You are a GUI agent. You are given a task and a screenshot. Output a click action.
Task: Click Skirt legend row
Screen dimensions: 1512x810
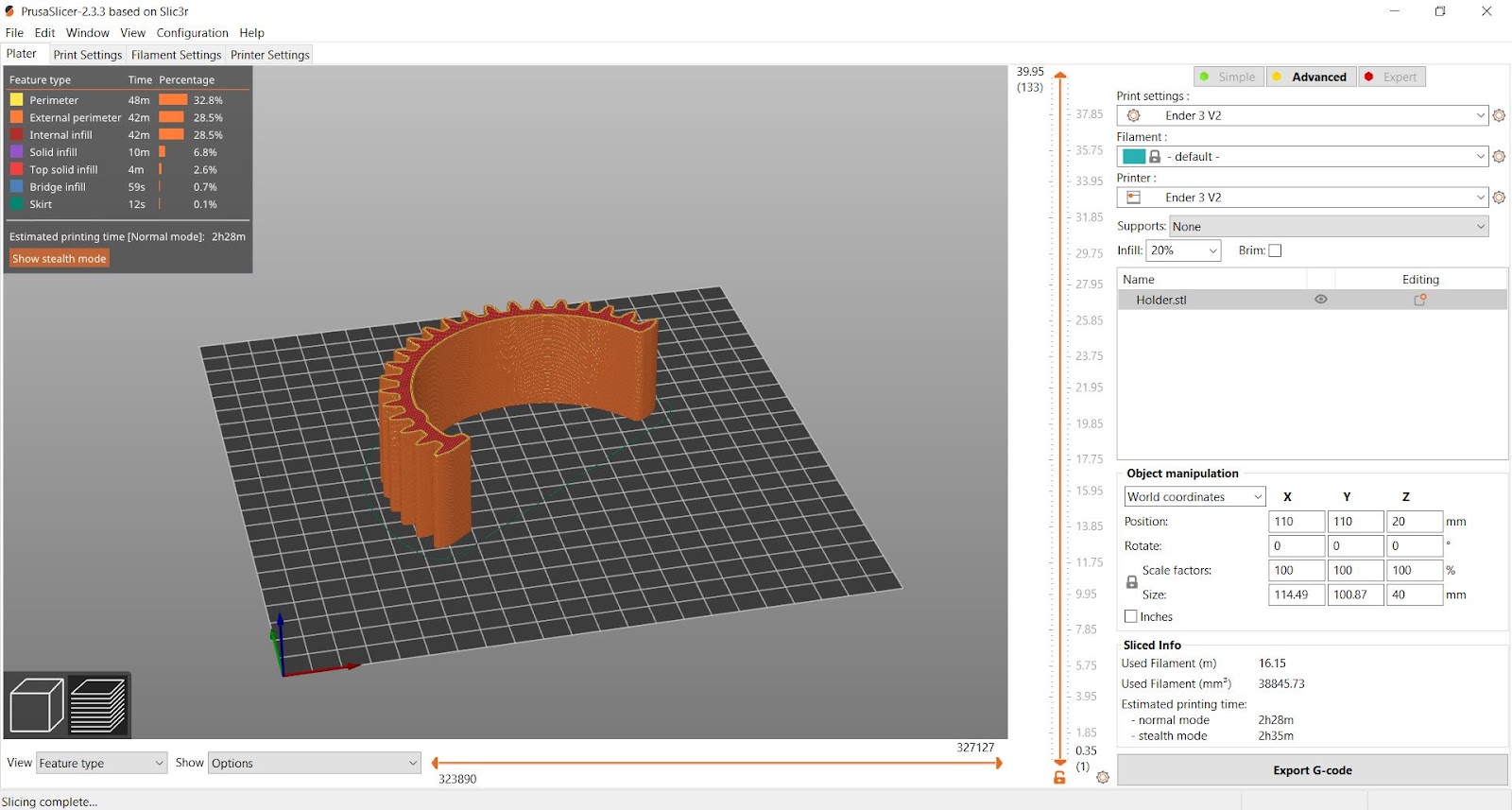(128, 204)
